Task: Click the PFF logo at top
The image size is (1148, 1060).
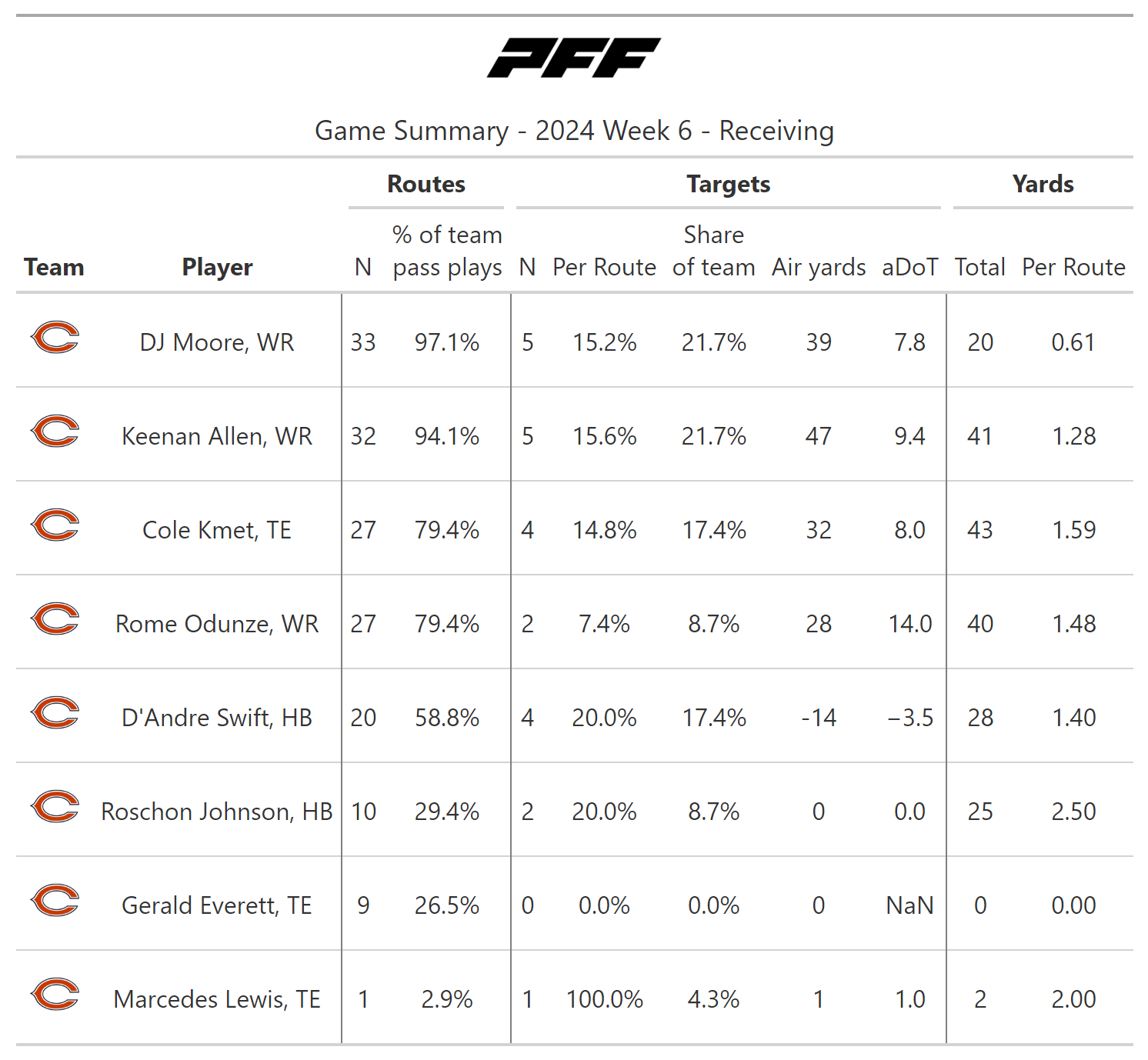Action: [573, 58]
